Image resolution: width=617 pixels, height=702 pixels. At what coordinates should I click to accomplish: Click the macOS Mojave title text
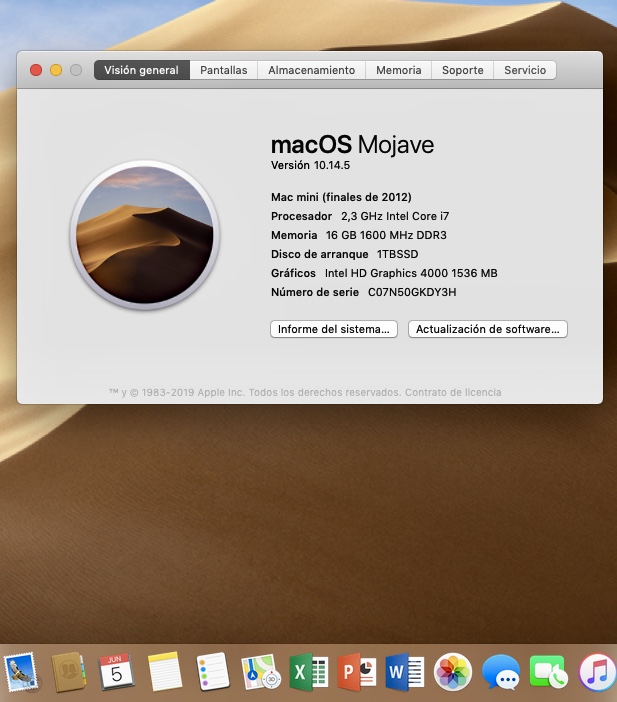[x=352, y=145]
